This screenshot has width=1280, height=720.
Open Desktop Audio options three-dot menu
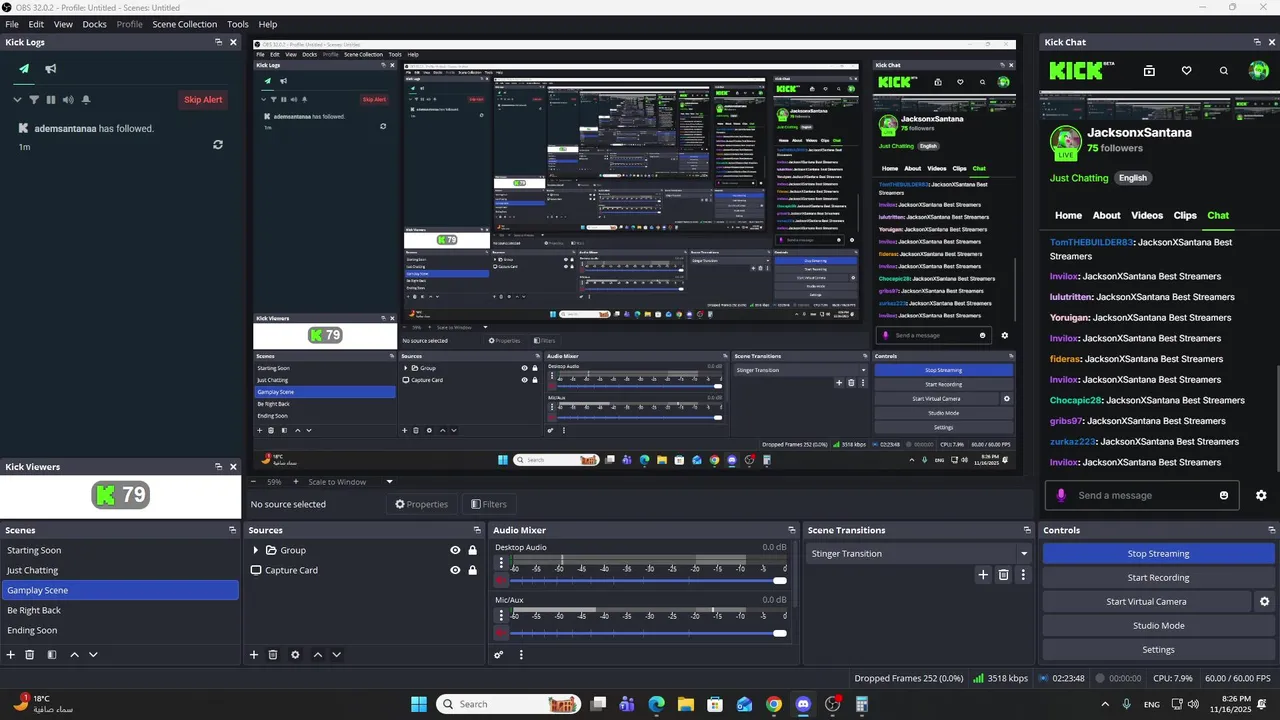point(501,563)
